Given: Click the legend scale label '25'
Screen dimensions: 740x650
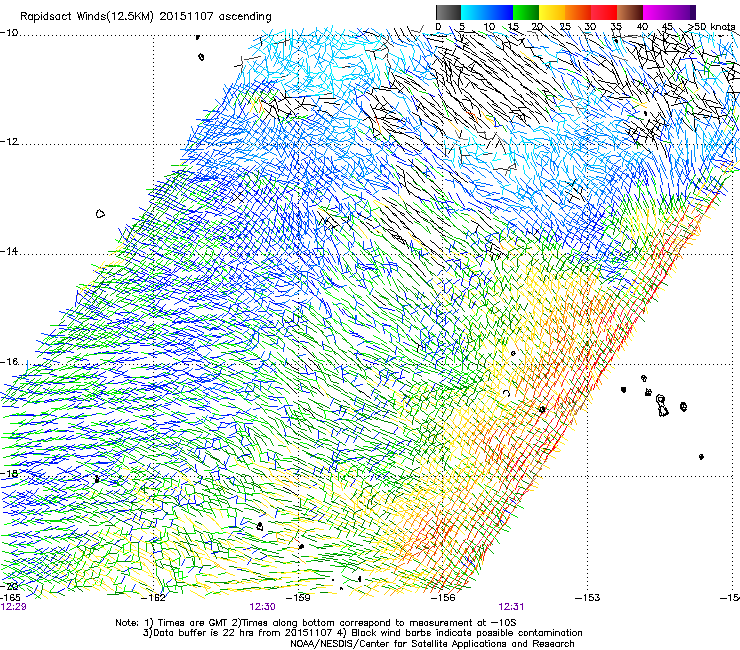Looking at the screenshot, I should pos(565,26).
